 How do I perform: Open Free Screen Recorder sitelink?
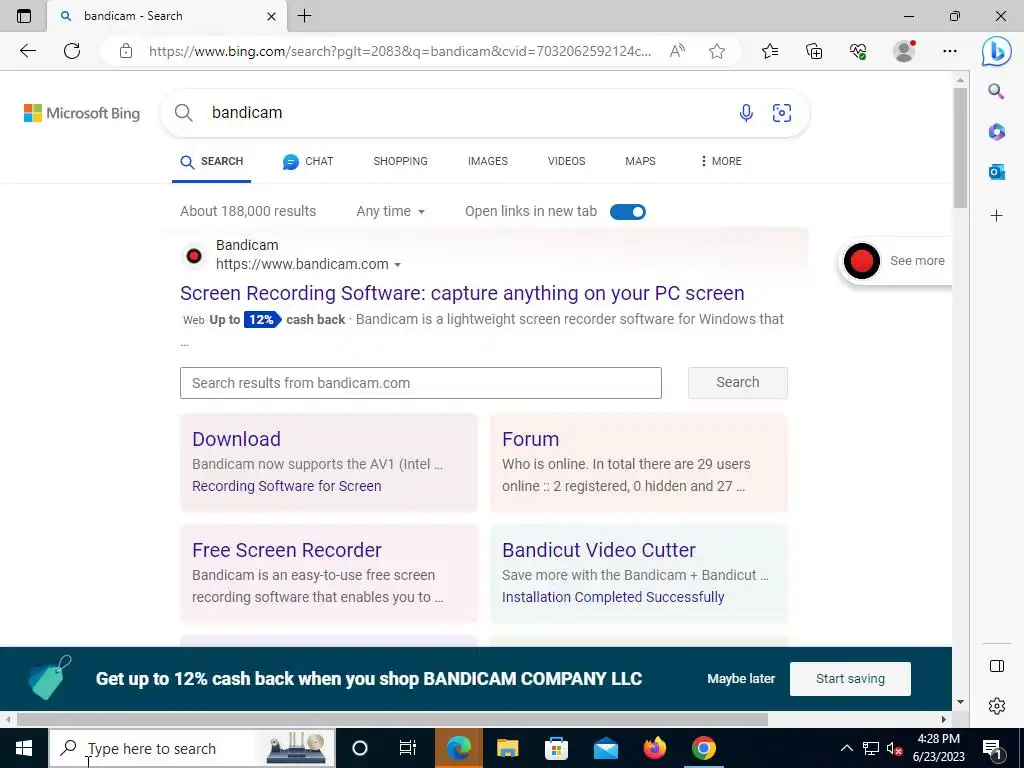287,550
